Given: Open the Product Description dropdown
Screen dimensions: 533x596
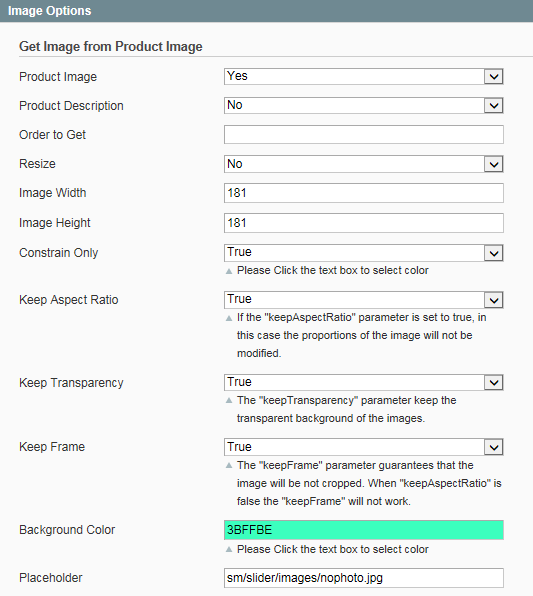Looking at the screenshot, I should 363,105.
